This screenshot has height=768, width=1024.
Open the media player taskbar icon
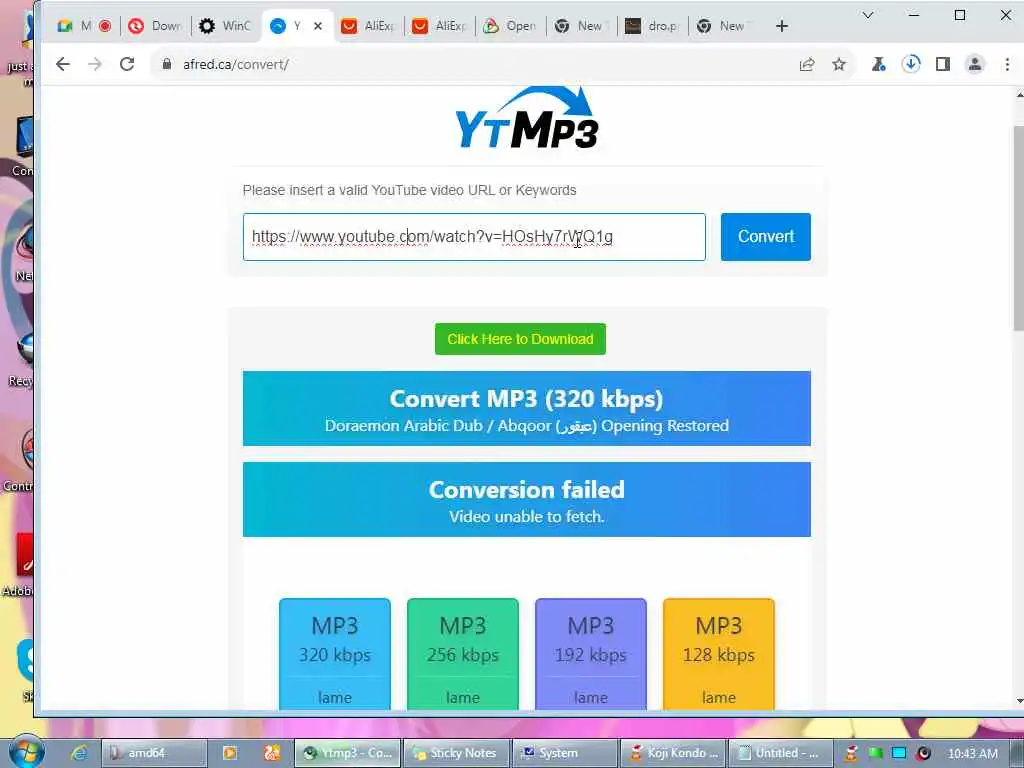[230, 753]
